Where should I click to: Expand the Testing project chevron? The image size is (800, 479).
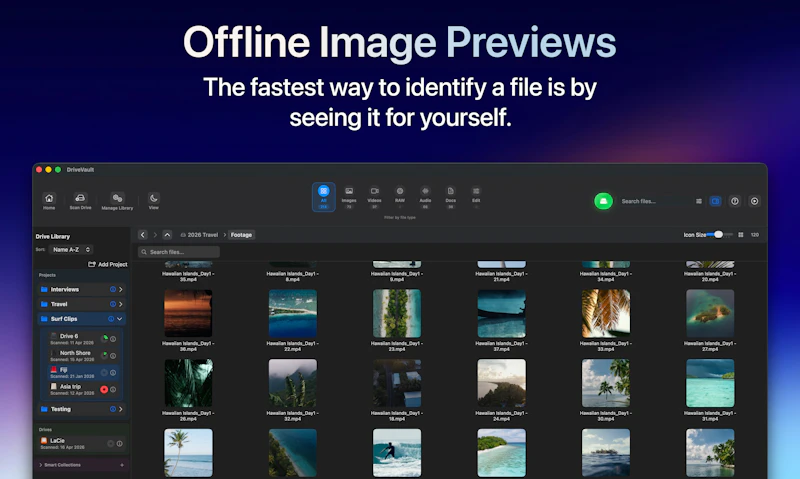121,409
